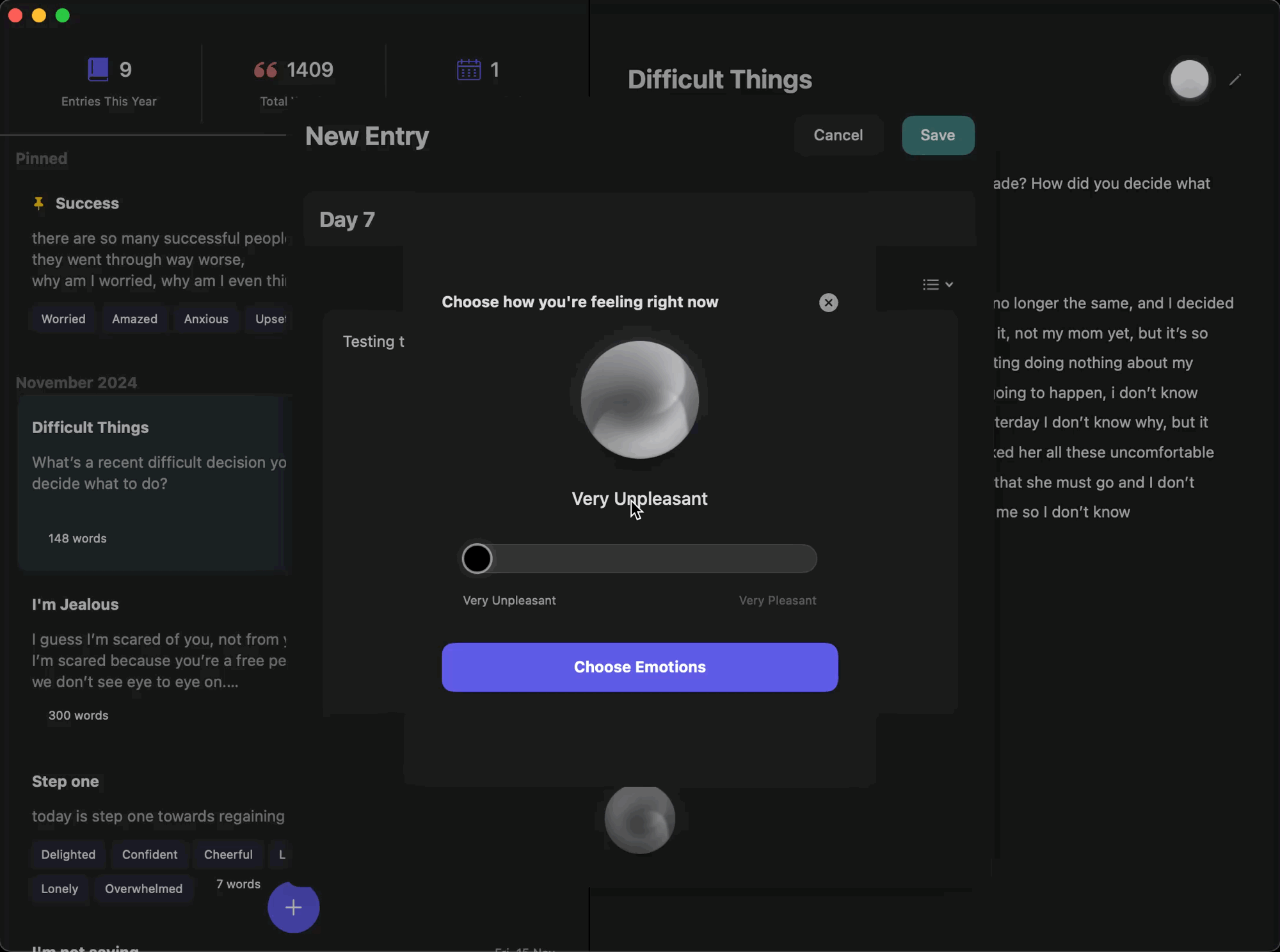Toggle the Worried emotion tag
Viewport: 1280px width, 952px height.
(62, 318)
